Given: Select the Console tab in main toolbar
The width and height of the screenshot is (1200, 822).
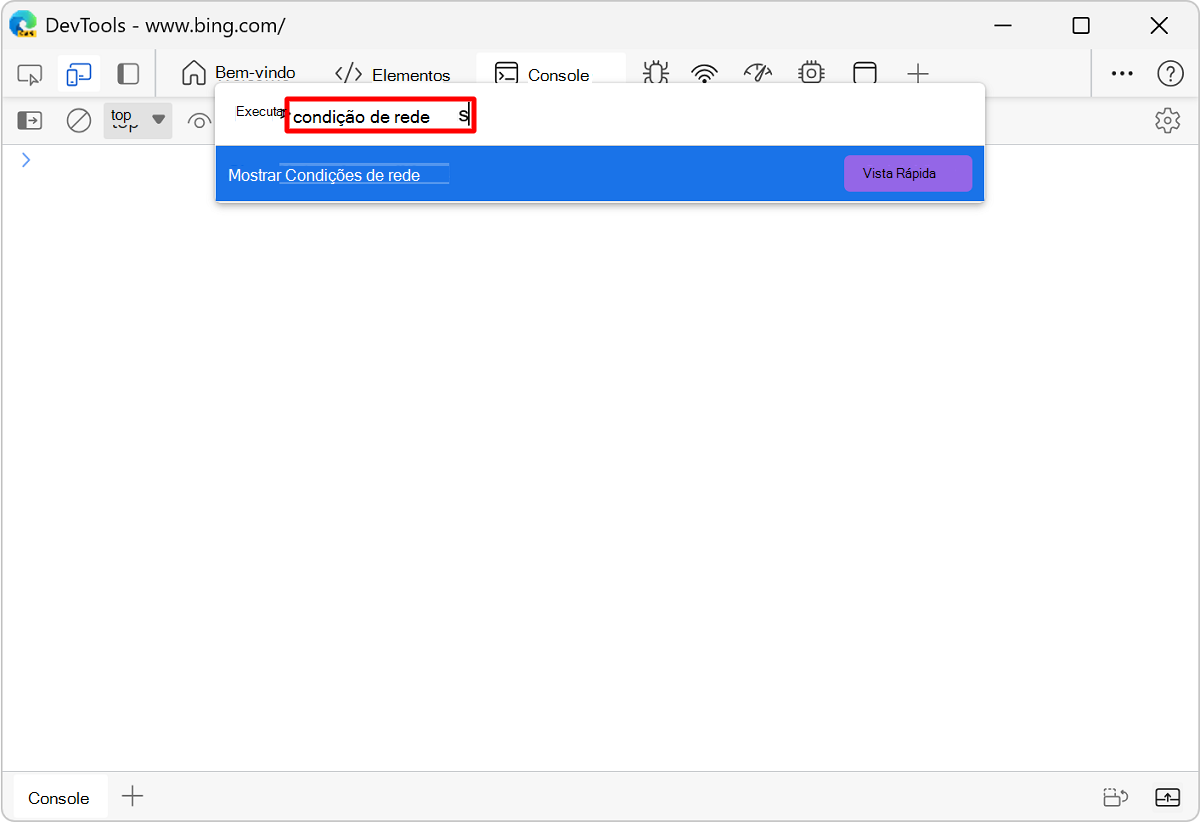Looking at the screenshot, I should [x=551, y=74].
